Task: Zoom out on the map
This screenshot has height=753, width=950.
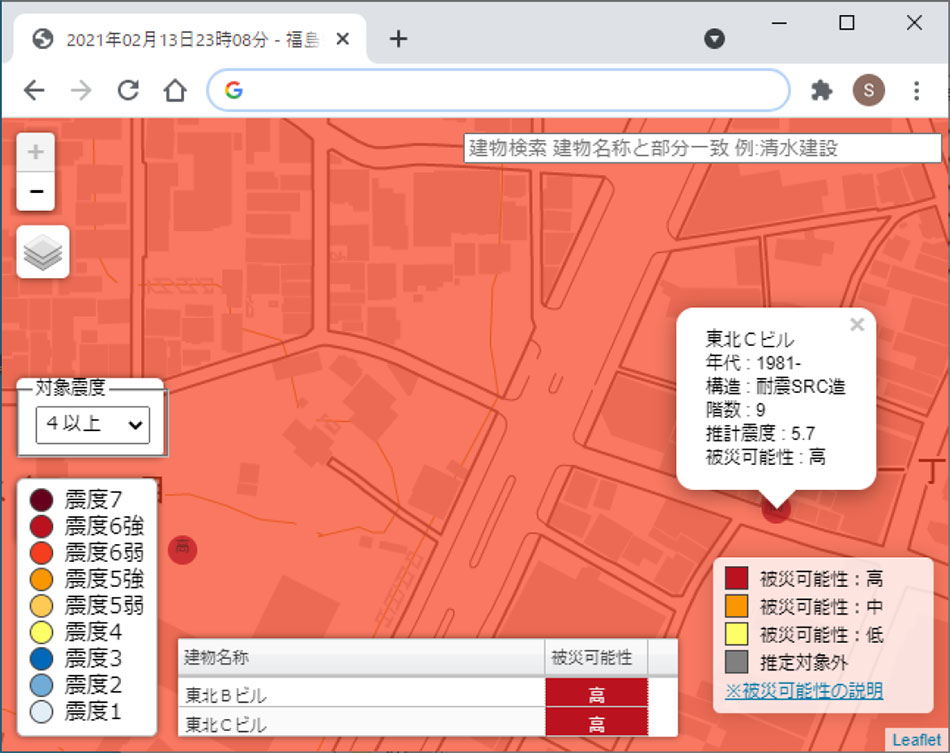Action: (x=35, y=190)
